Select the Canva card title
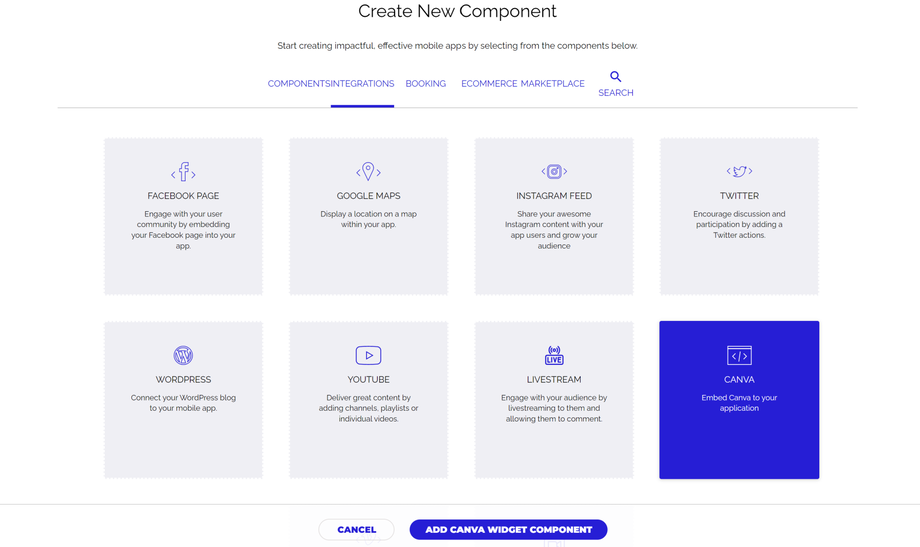Image resolution: width=920 pixels, height=547 pixels. click(x=739, y=380)
